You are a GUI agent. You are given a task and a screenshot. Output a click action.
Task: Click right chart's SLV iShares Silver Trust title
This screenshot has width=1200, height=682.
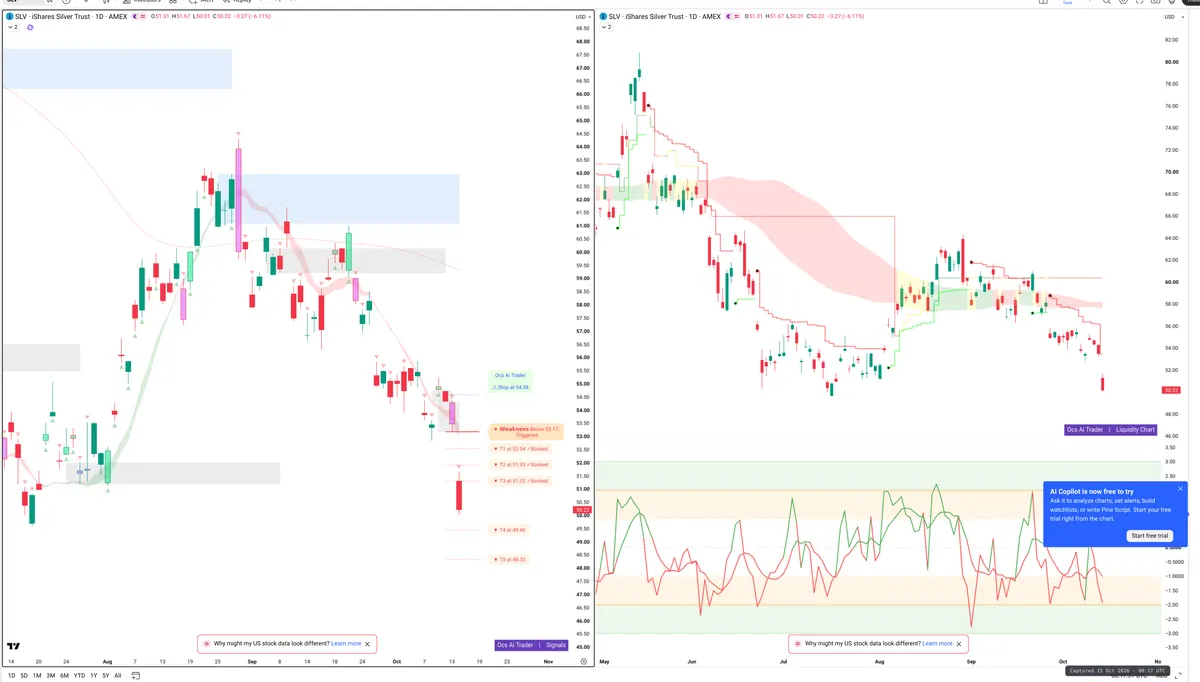665,17
